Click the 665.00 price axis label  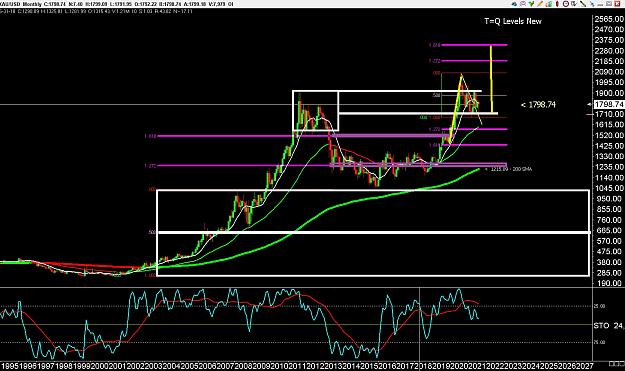(609, 230)
